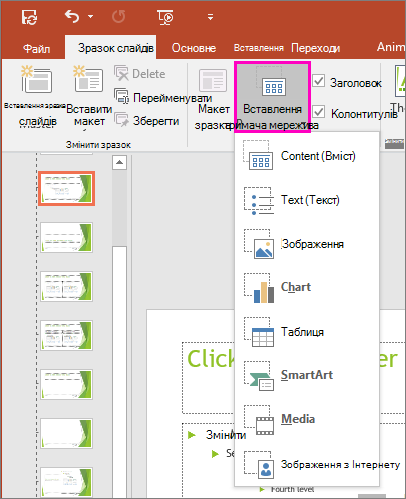
Task: Toggle the Колонтитулів checkbox
Action: click(319, 112)
